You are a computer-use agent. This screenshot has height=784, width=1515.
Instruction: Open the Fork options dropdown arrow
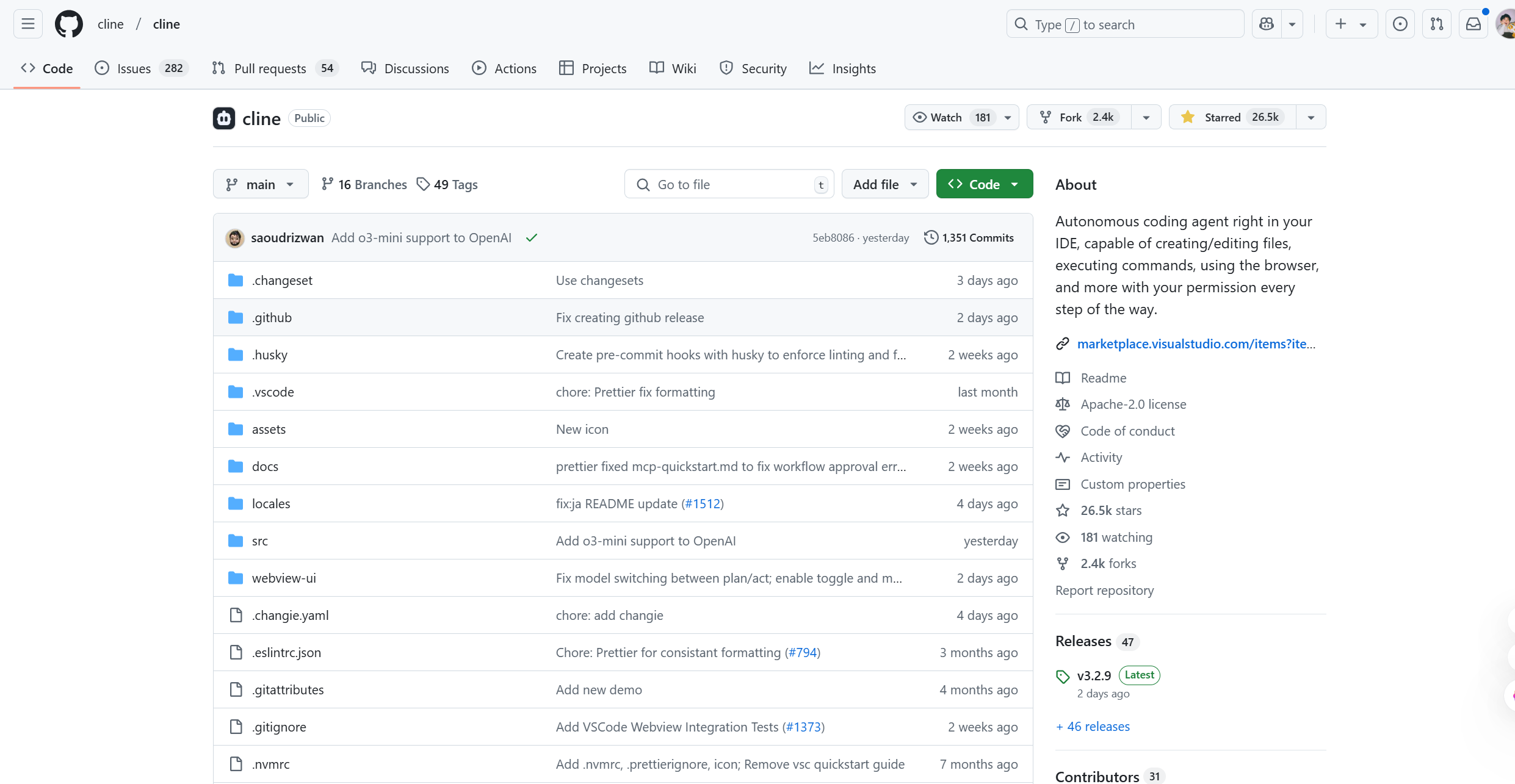tap(1146, 117)
